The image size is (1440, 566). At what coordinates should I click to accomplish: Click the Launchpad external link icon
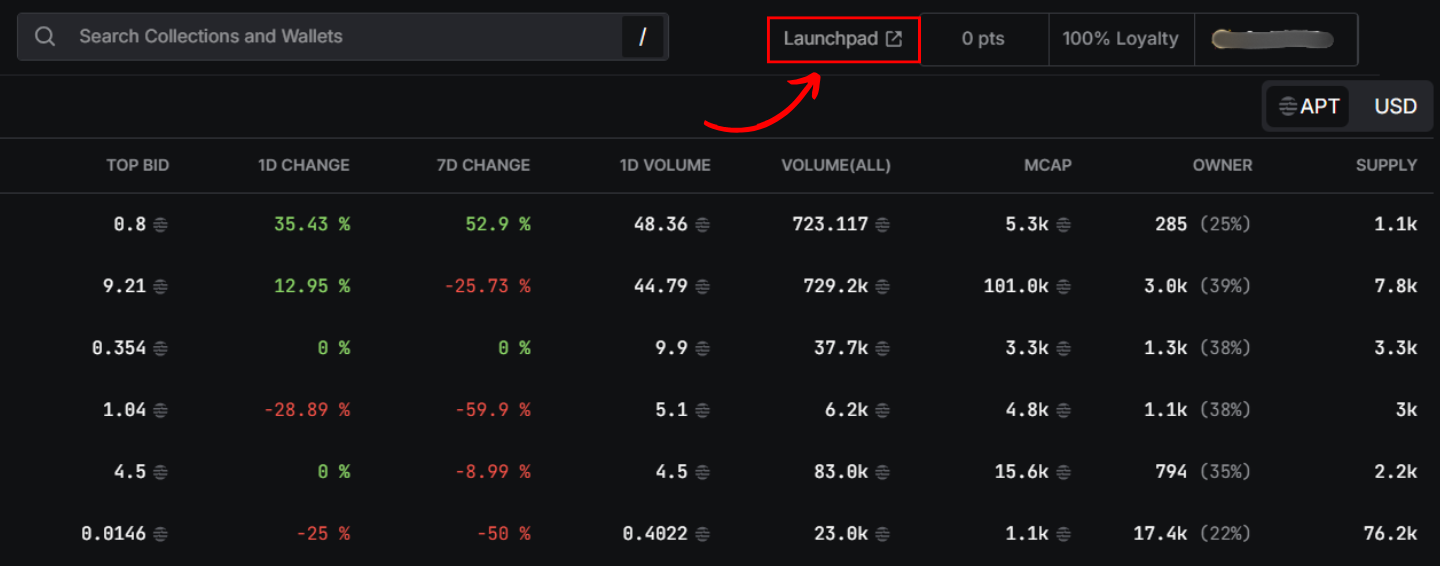pos(894,39)
